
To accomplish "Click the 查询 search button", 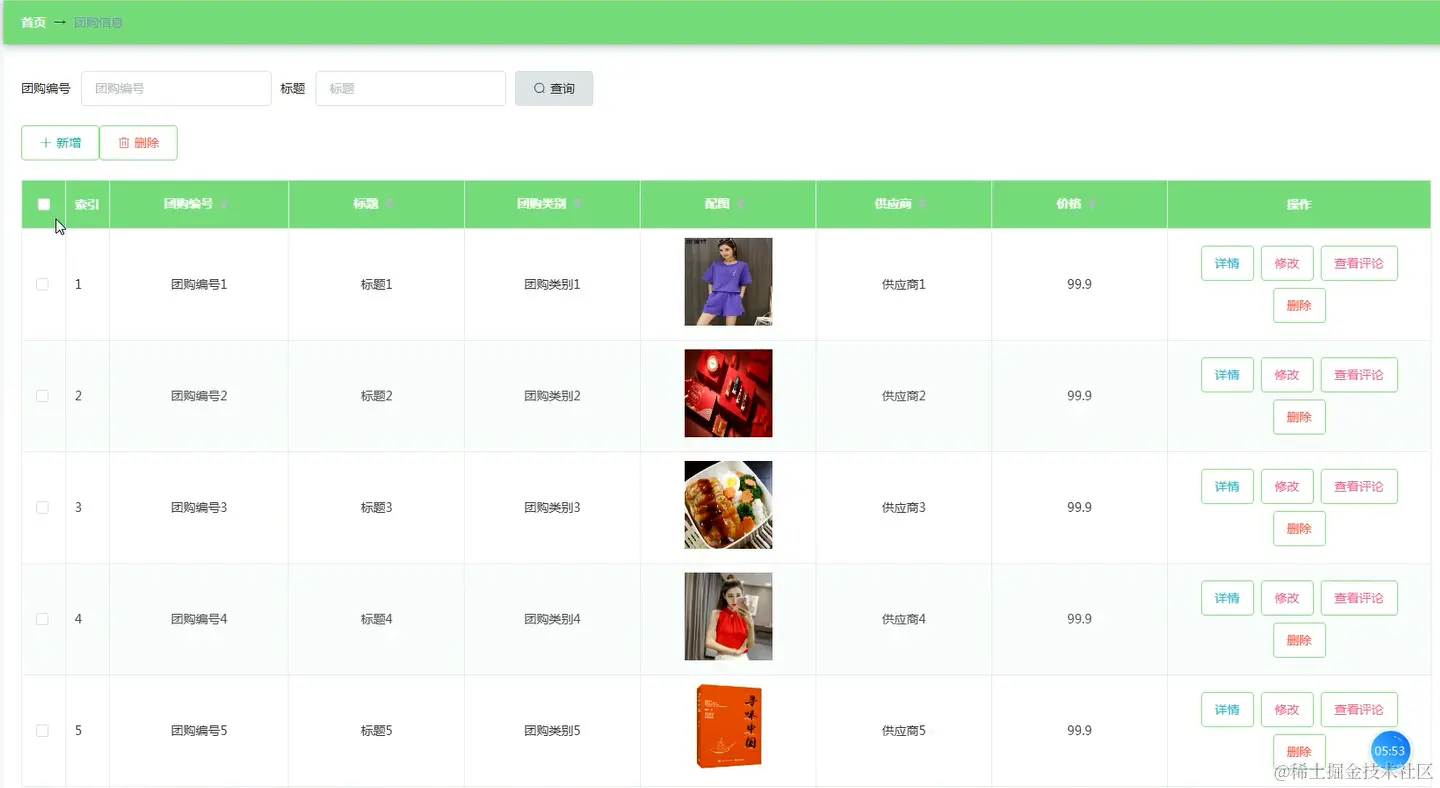I will [554, 88].
